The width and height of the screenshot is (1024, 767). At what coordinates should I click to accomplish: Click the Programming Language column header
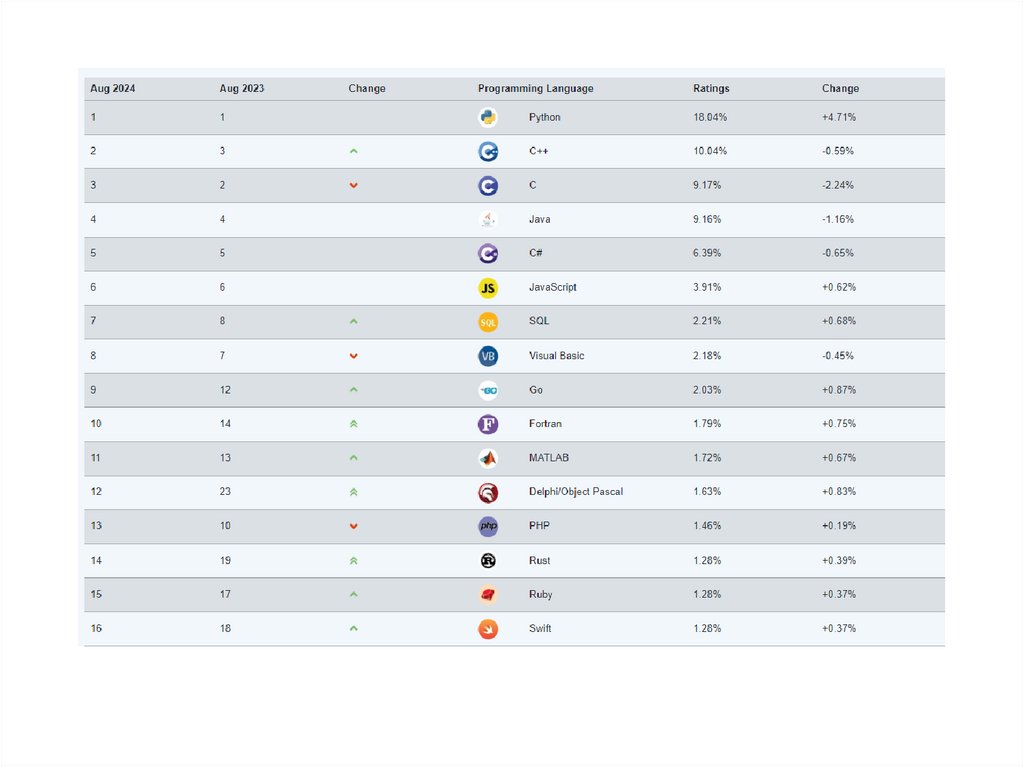point(535,89)
